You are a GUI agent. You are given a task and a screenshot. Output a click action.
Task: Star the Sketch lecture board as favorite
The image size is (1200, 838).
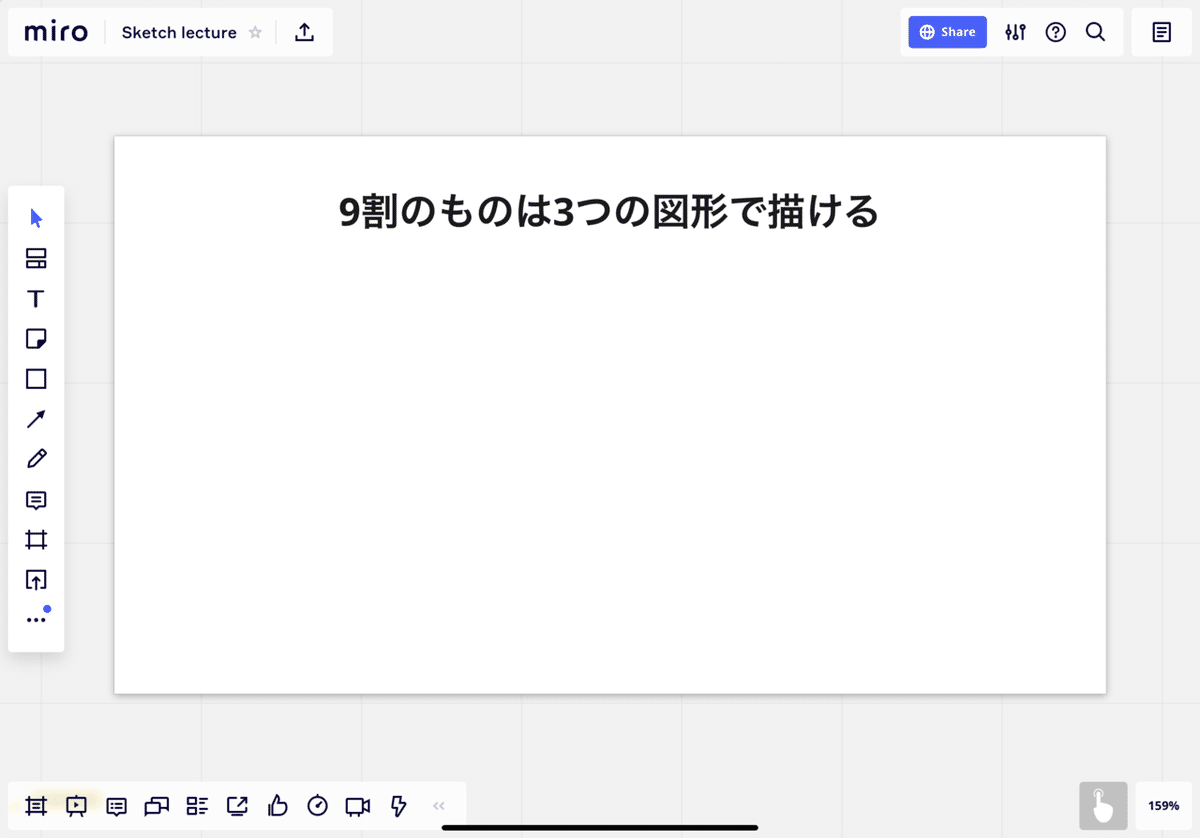coord(255,32)
